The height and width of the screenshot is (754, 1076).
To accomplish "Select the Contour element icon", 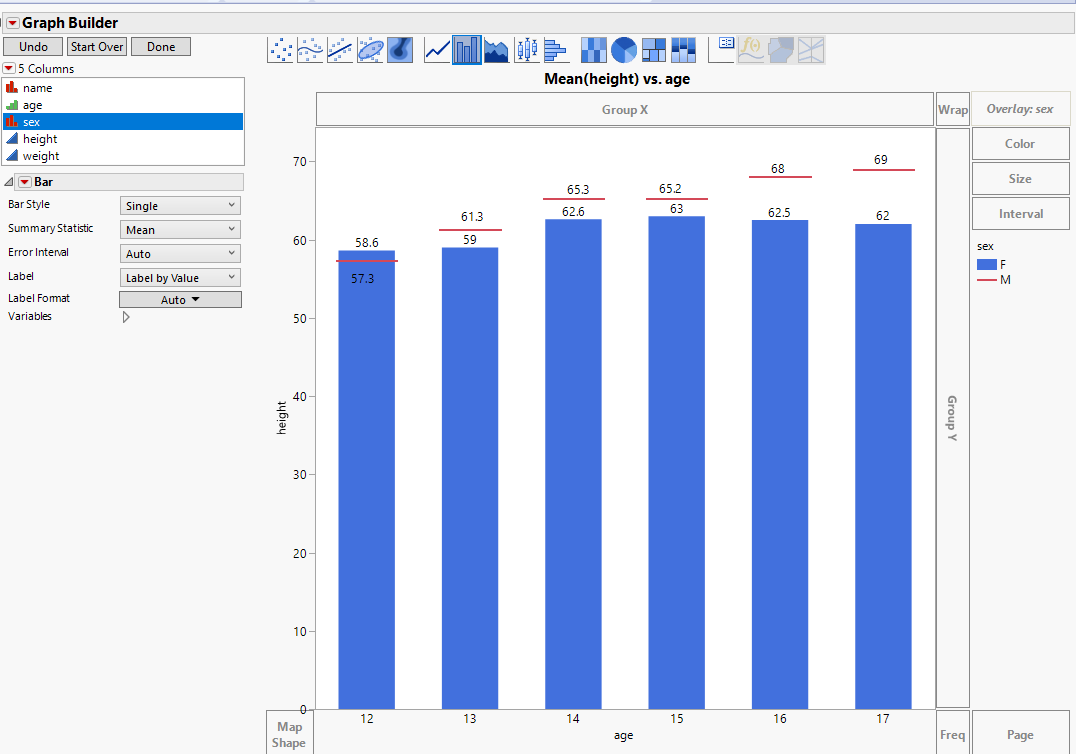I will tap(399, 49).
